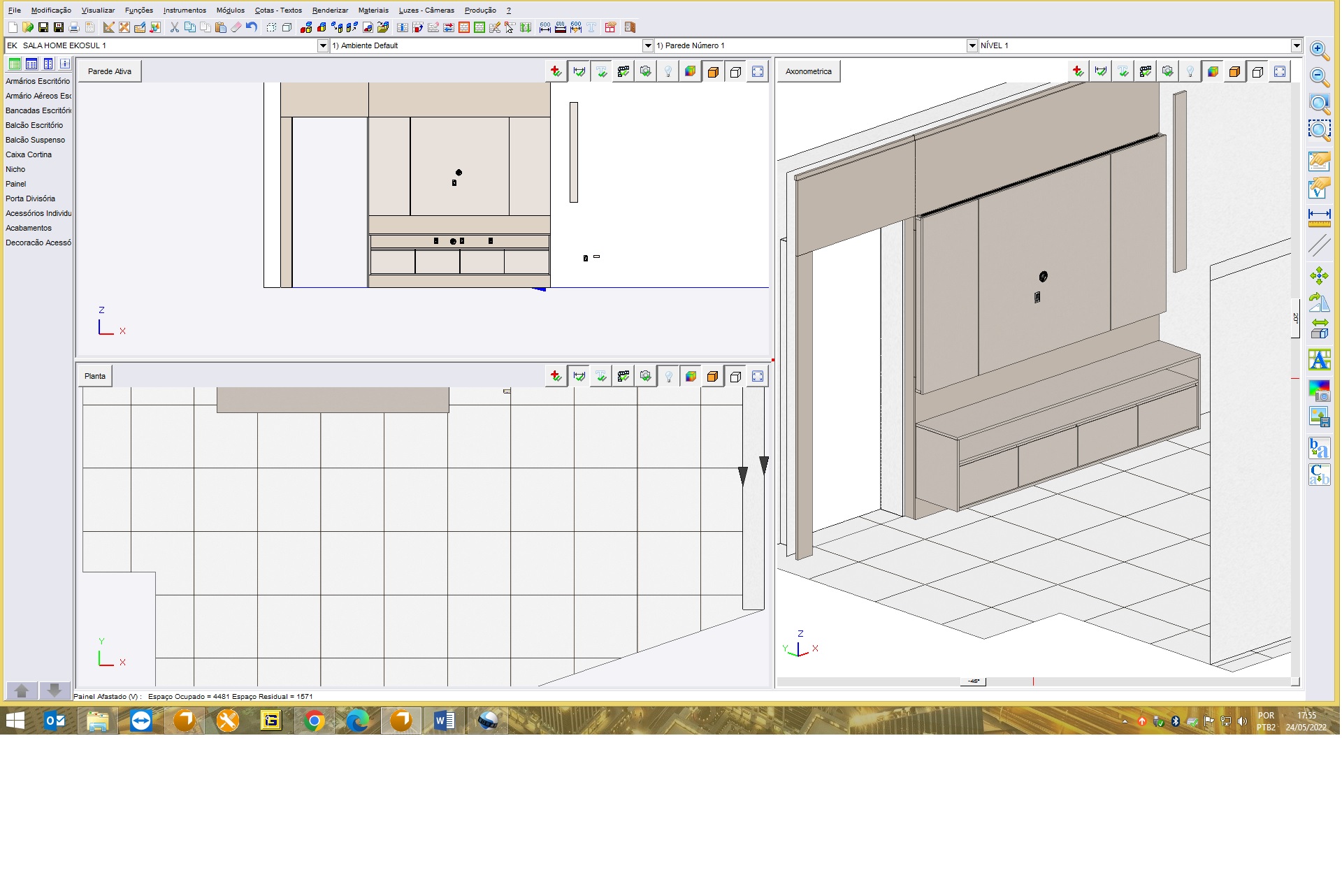Click the New file icon
This screenshot has height=896, width=1342.
coord(13,27)
